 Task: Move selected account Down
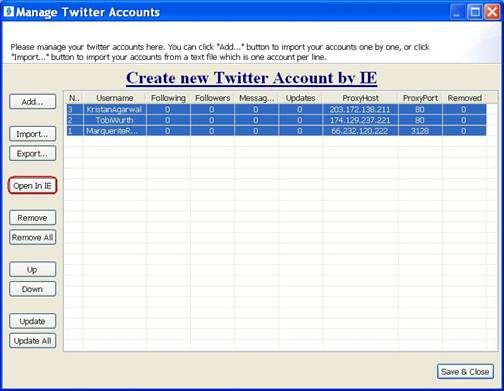[32, 289]
